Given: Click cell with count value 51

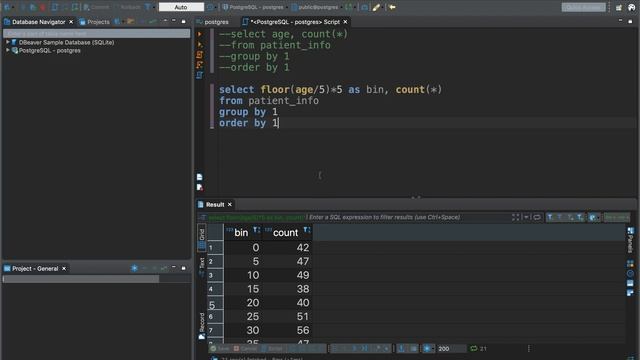Looking at the screenshot, I should click(287, 316).
